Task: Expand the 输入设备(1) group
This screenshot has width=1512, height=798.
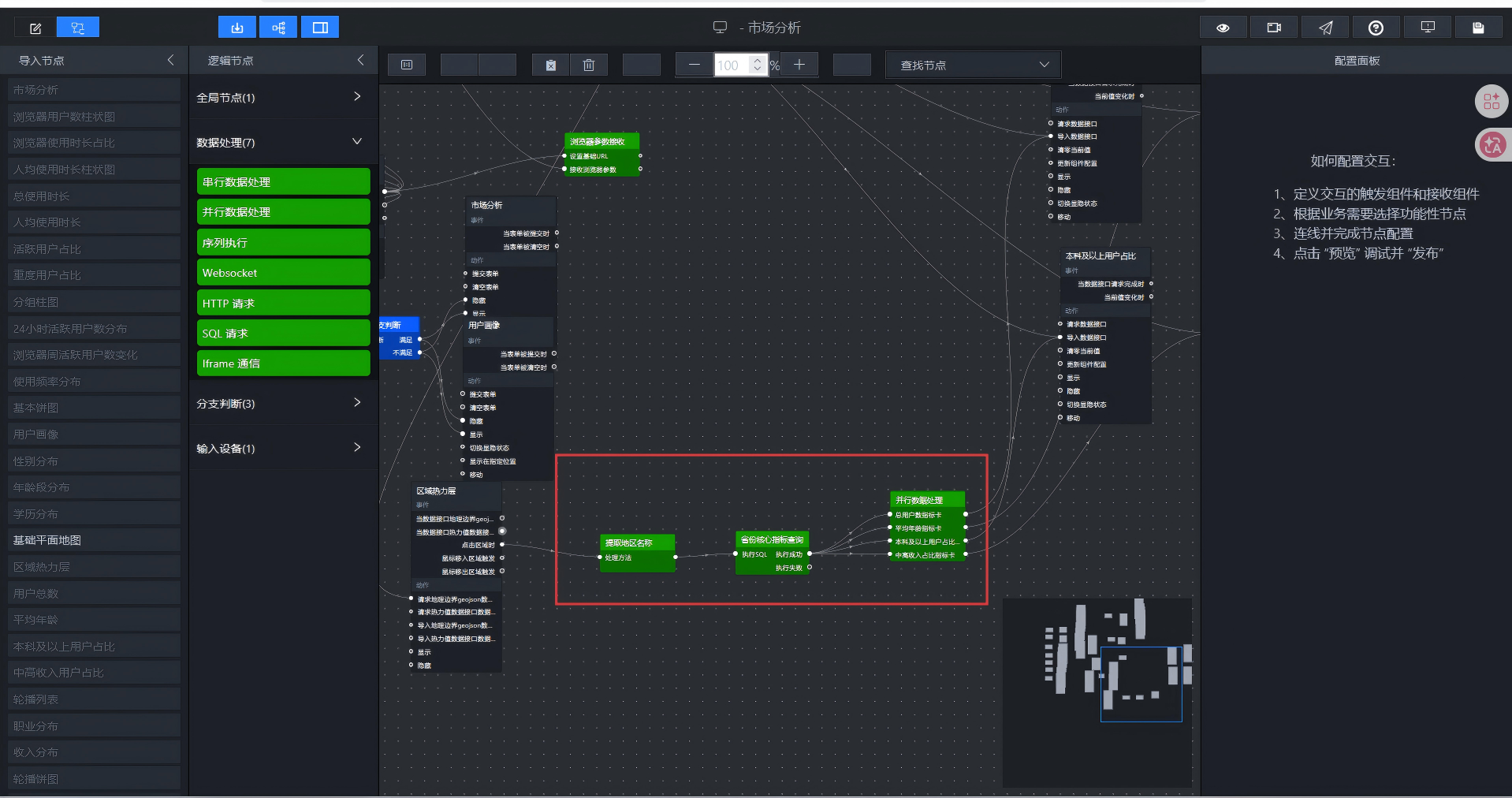Action: coord(283,448)
